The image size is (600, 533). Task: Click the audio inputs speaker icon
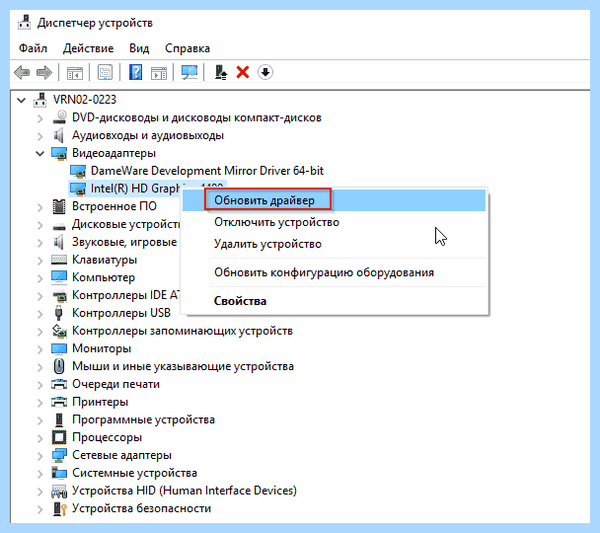pyautogui.click(x=58, y=135)
